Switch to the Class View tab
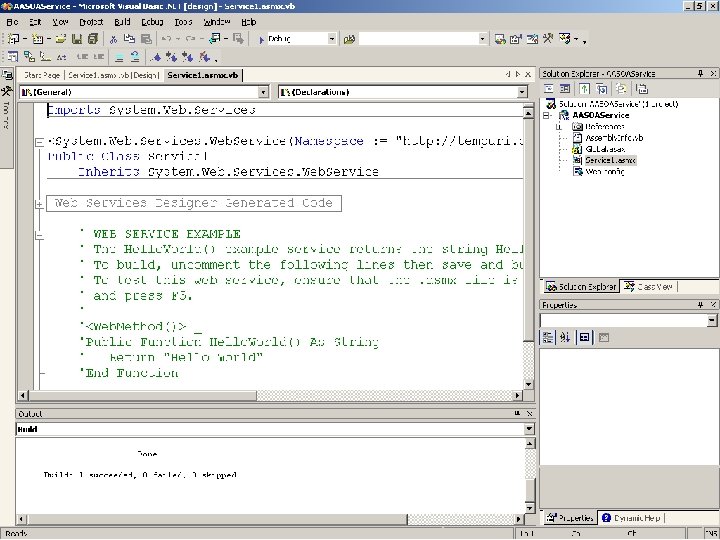720x540 pixels. point(648,287)
